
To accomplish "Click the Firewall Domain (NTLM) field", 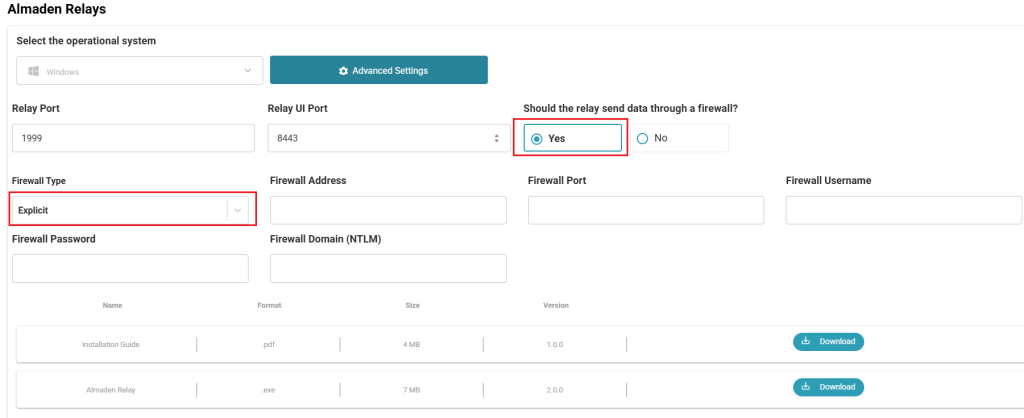I will click(x=388, y=268).
